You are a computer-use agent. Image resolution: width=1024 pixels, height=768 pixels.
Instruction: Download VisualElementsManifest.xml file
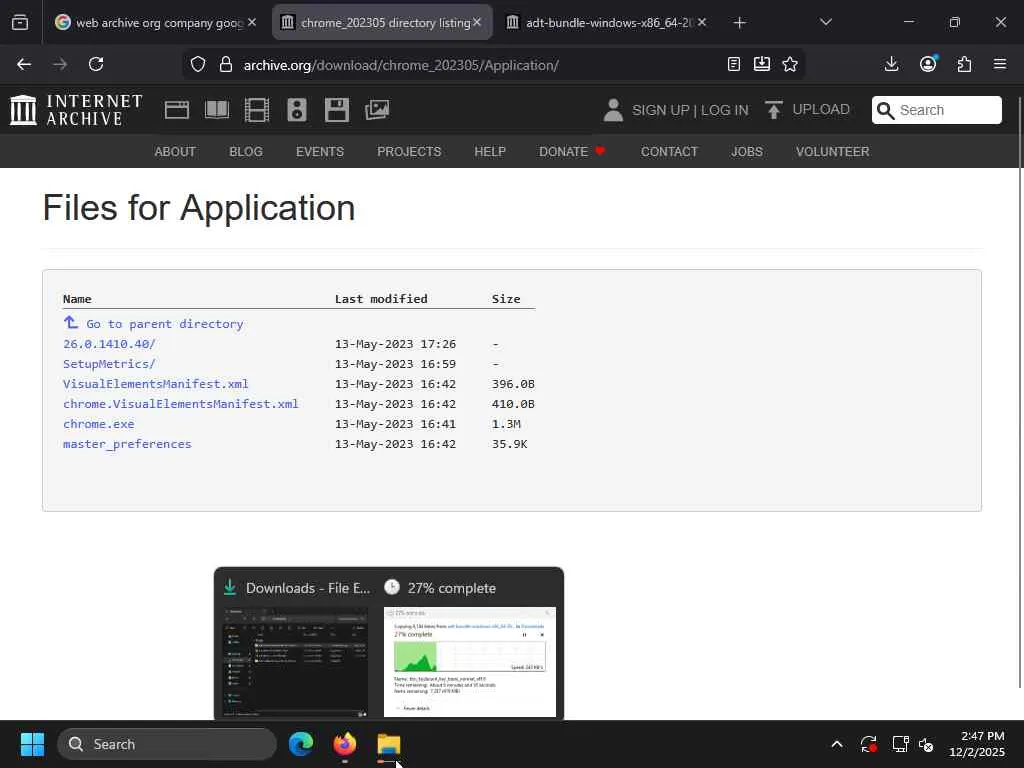155,384
